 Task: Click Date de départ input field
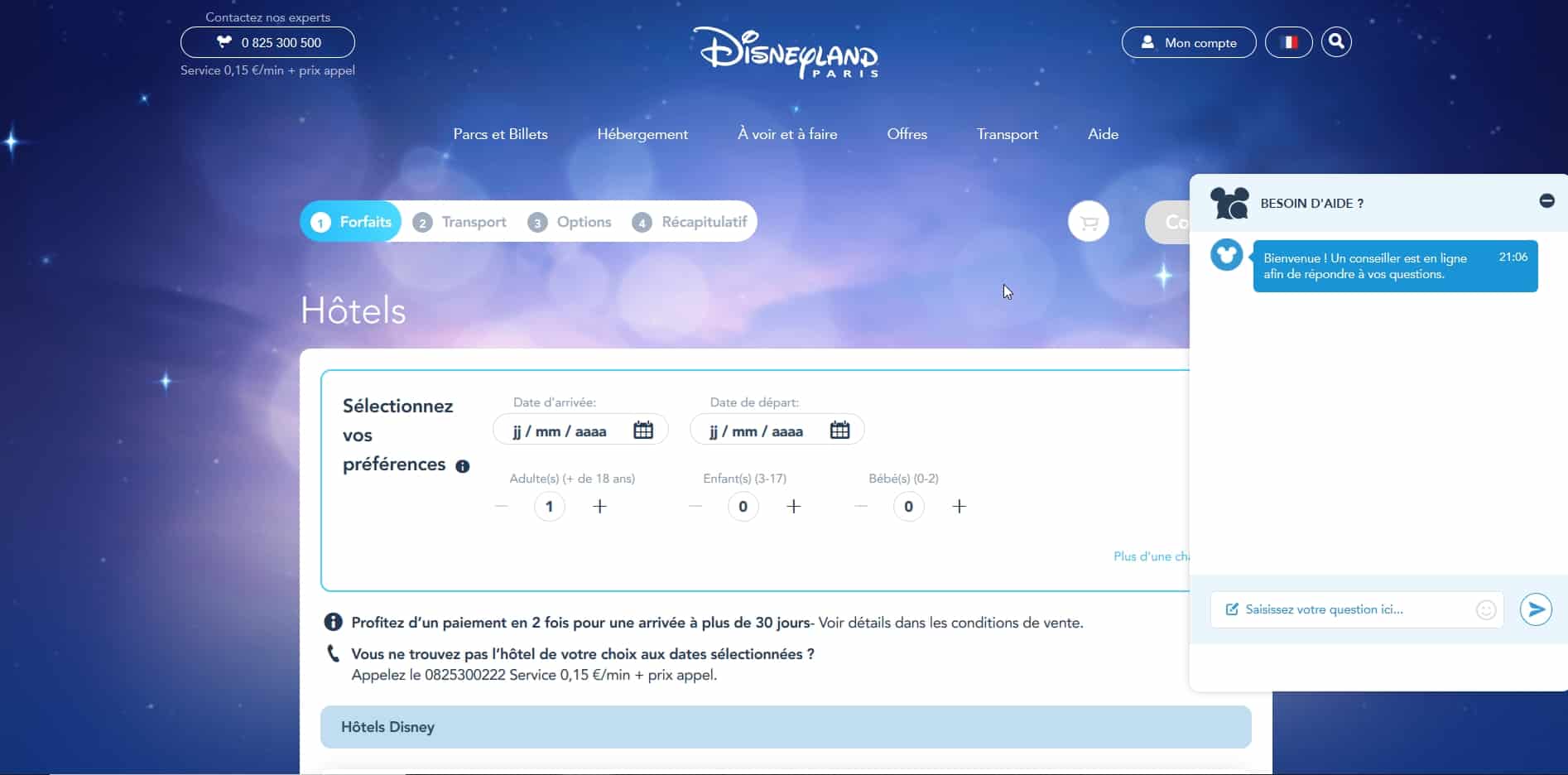(777, 430)
